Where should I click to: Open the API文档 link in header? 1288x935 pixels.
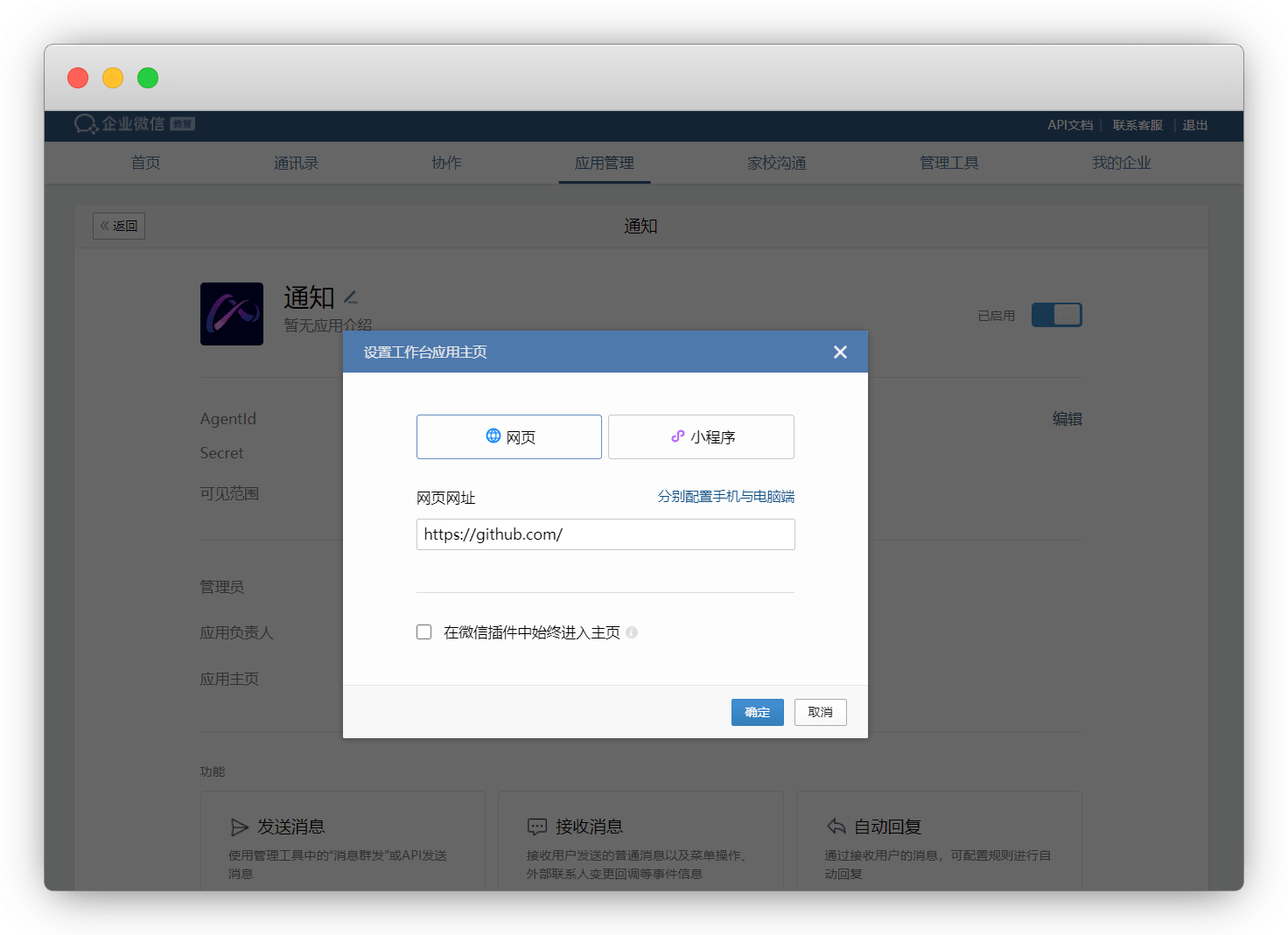click(x=1069, y=125)
